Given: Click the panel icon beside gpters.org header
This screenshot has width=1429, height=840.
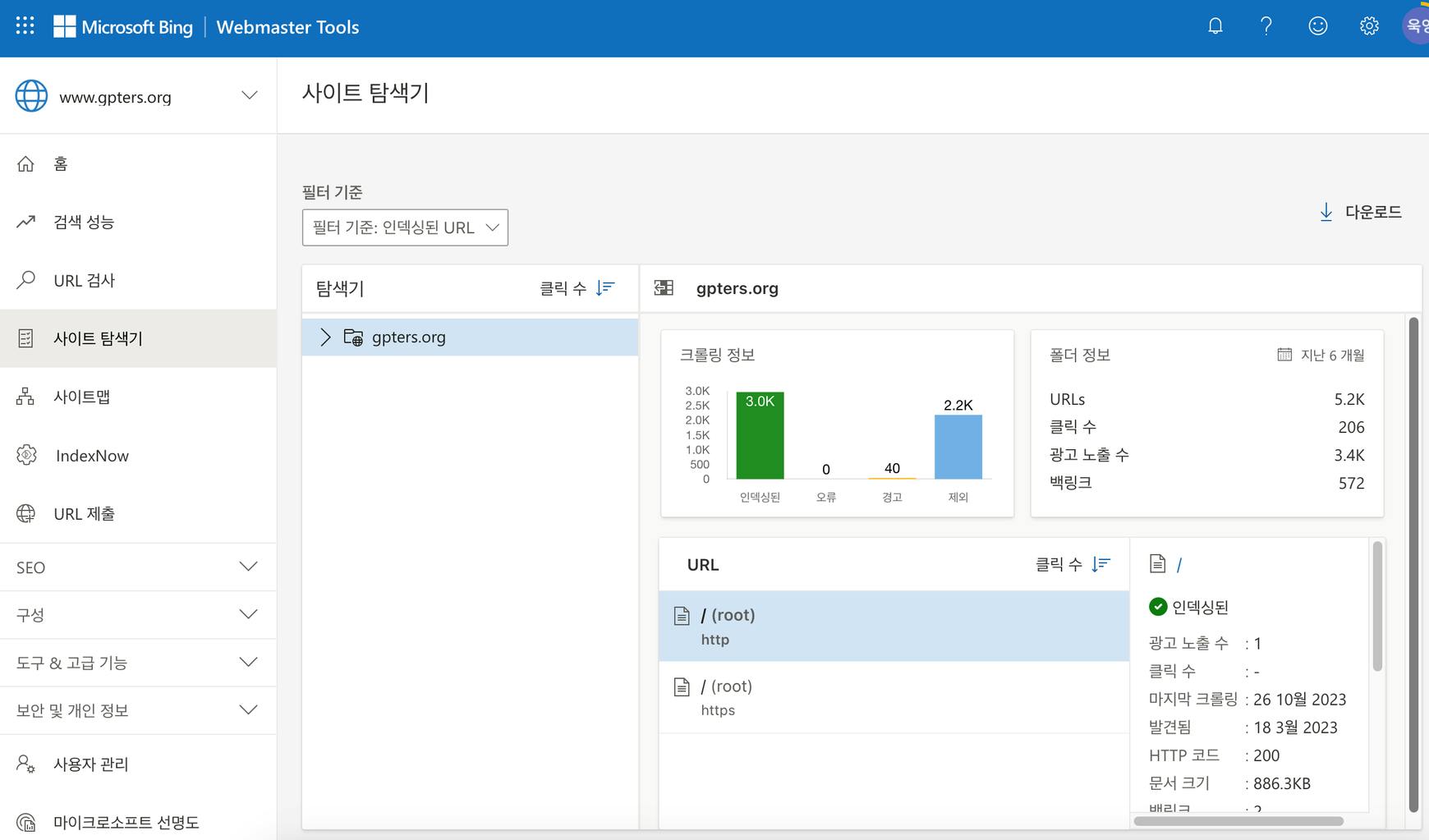Looking at the screenshot, I should click(664, 287).
